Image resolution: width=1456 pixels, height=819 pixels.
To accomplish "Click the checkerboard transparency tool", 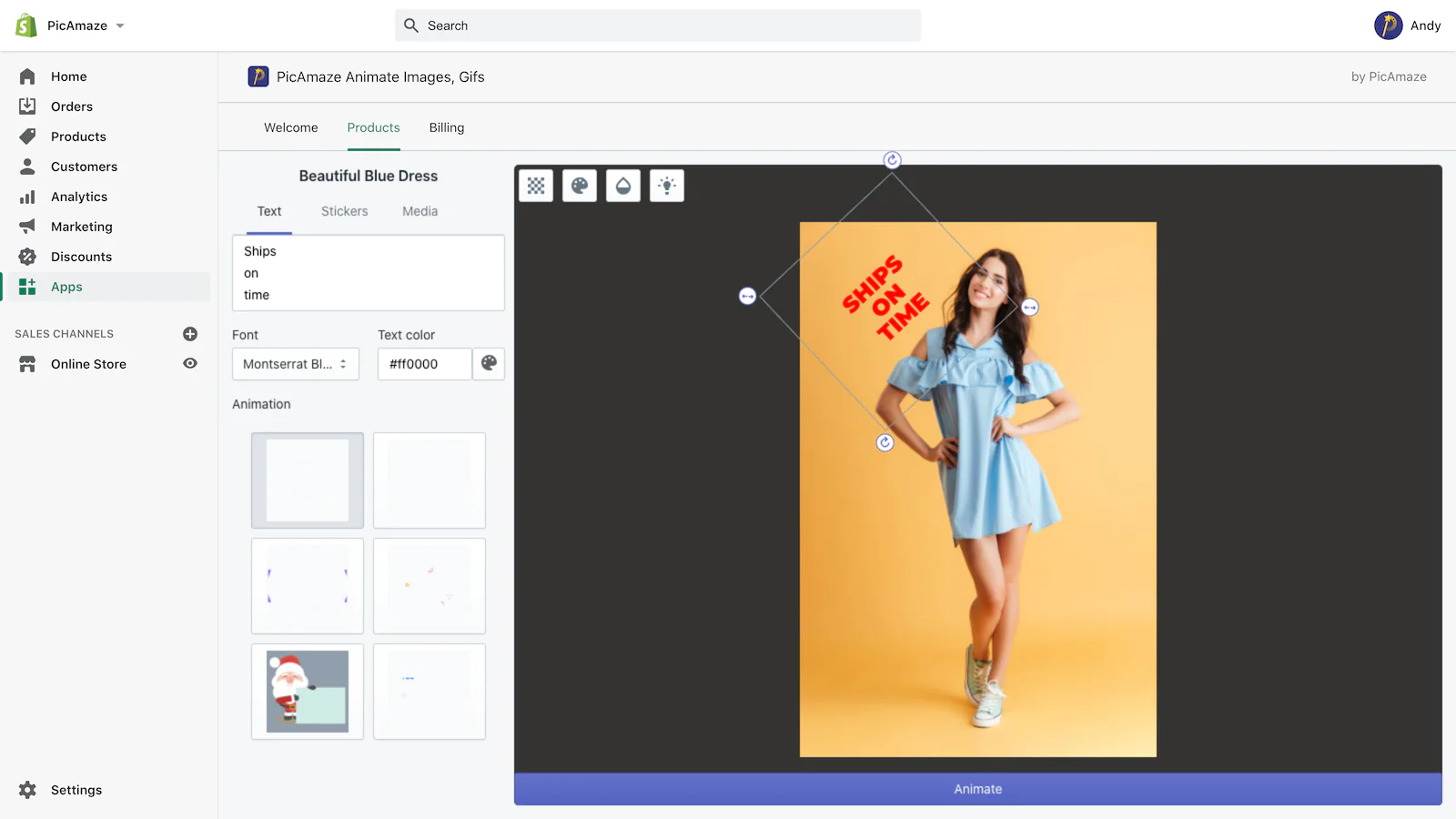I will (536, 186).
